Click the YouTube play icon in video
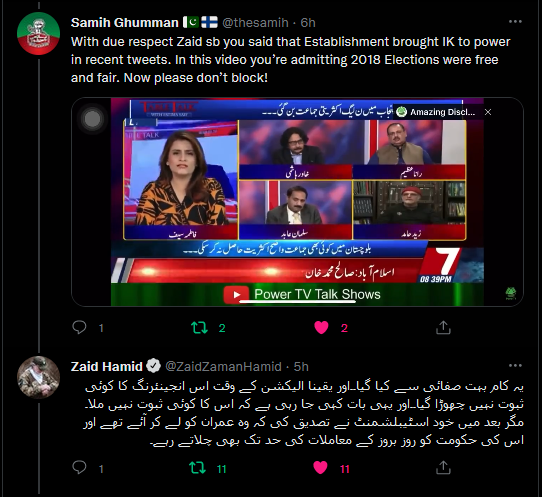 tap(236, 294)
